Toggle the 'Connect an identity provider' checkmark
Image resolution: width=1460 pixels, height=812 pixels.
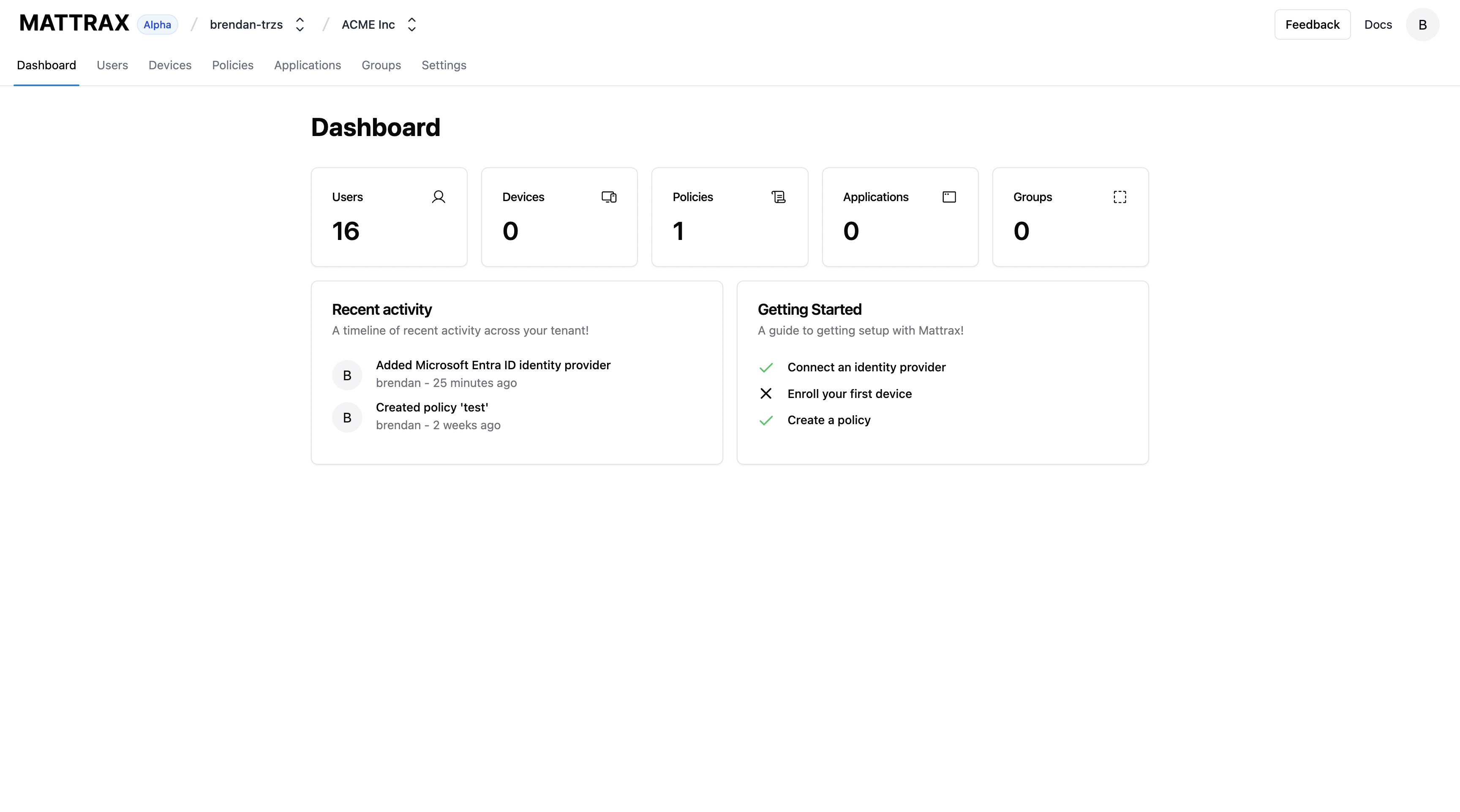click(766, 367)
